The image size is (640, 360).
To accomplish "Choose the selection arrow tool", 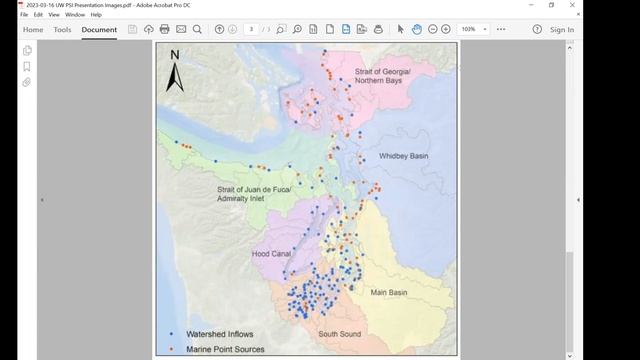I will pyautogui.click(x=400, y=29).
